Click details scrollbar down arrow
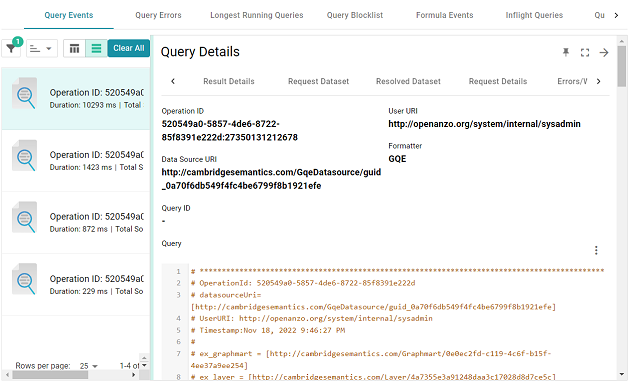This screenshot has height=384, width=630. 622,374
